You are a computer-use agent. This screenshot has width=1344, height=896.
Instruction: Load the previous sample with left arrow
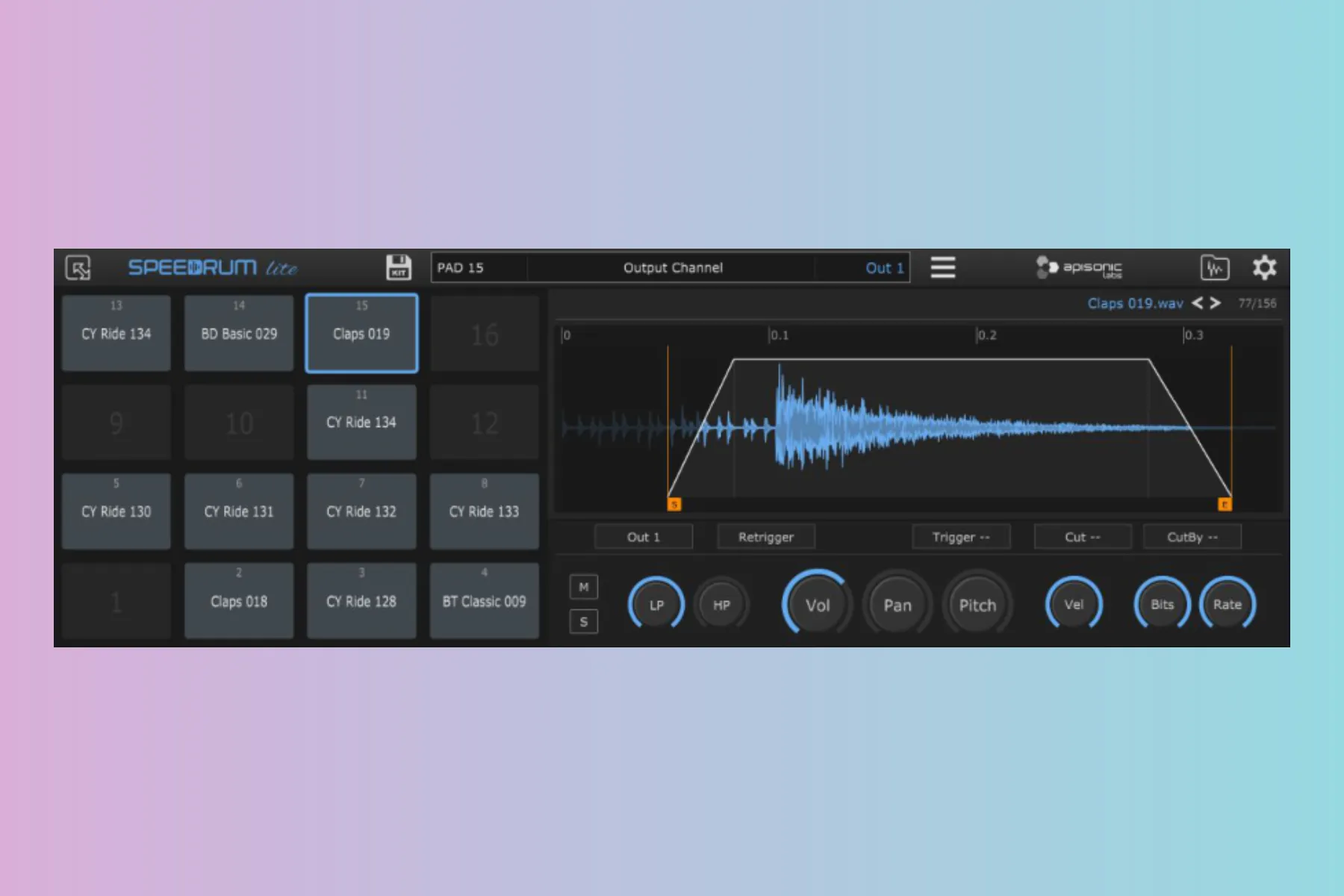(1197, 303)
